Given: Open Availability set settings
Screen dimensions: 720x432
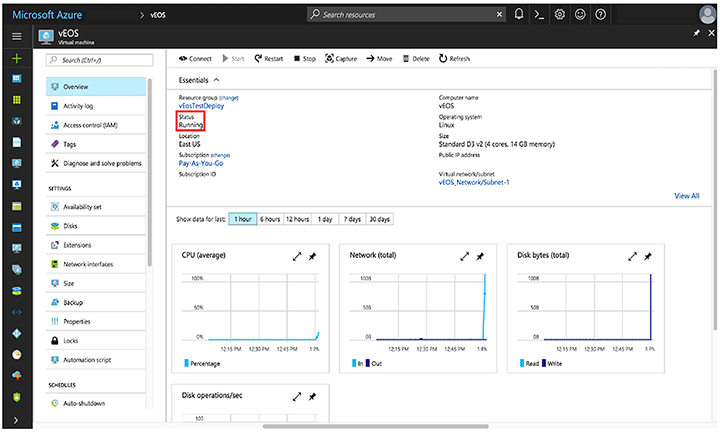Looking at the screenshot, I should (x=96, y=207).
